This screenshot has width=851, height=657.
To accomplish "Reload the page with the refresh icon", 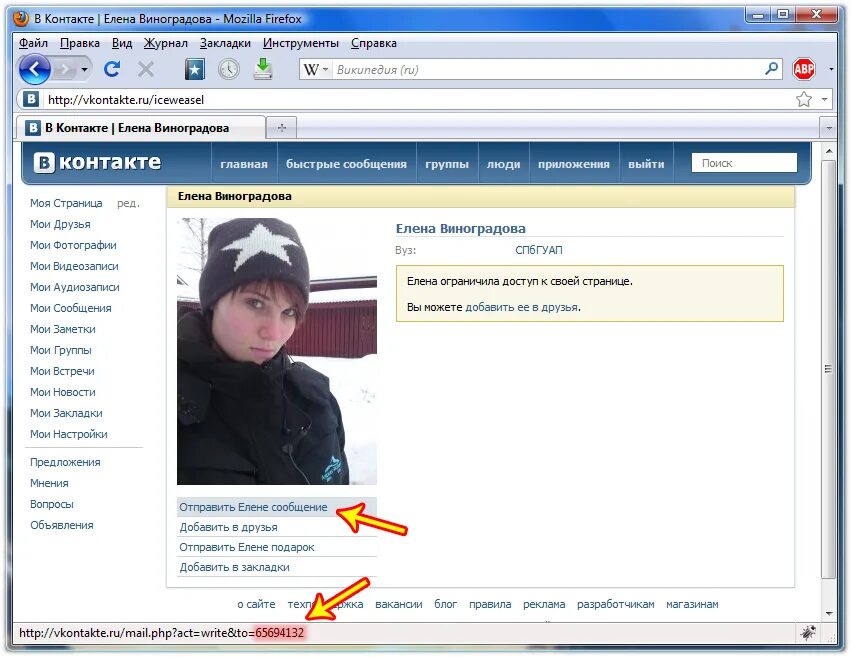I will (x=112, y=69).
